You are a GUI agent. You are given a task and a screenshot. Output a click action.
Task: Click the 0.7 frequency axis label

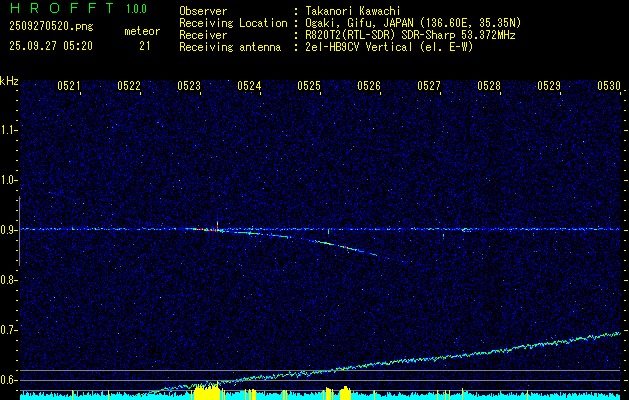(9, 330)
